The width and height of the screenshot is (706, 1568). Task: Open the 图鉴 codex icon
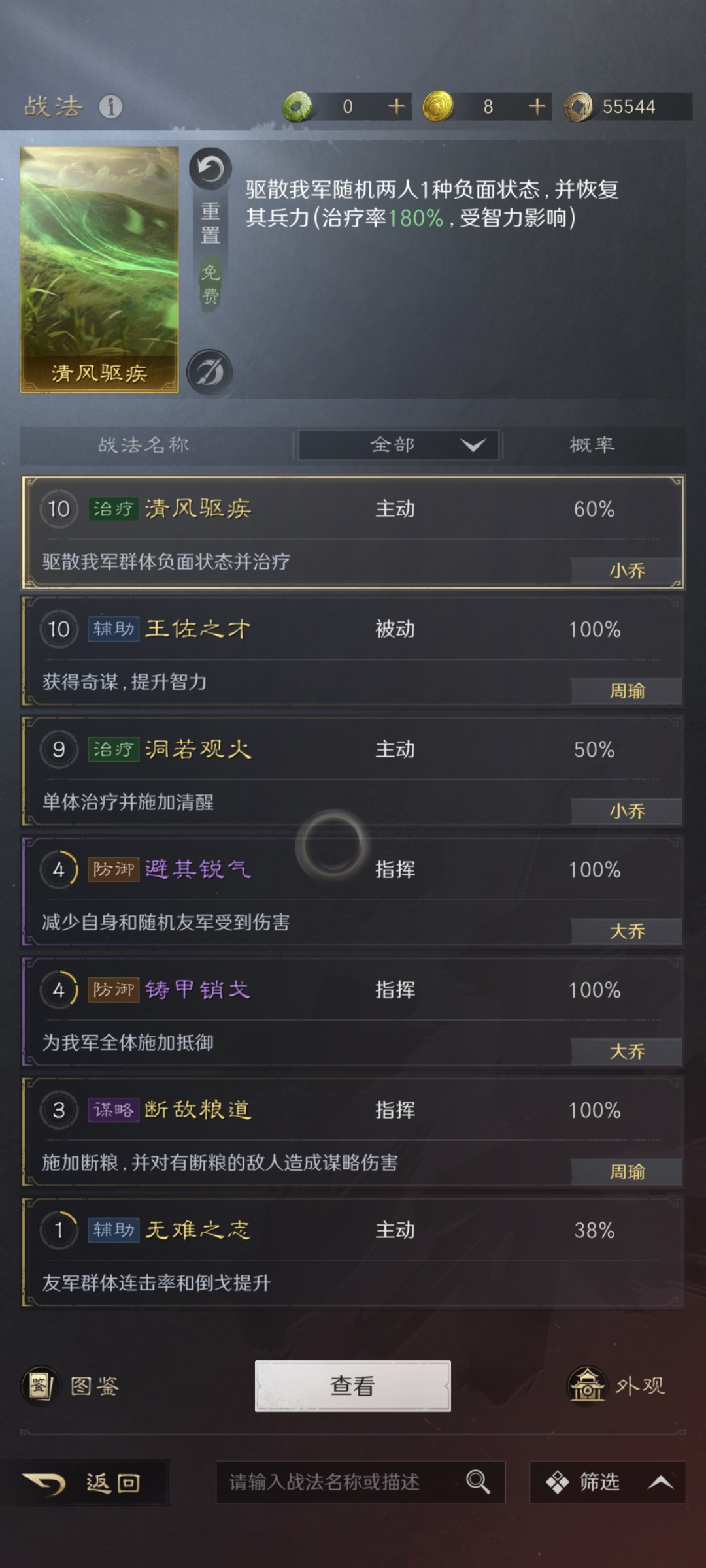[x=39, y=1386]
